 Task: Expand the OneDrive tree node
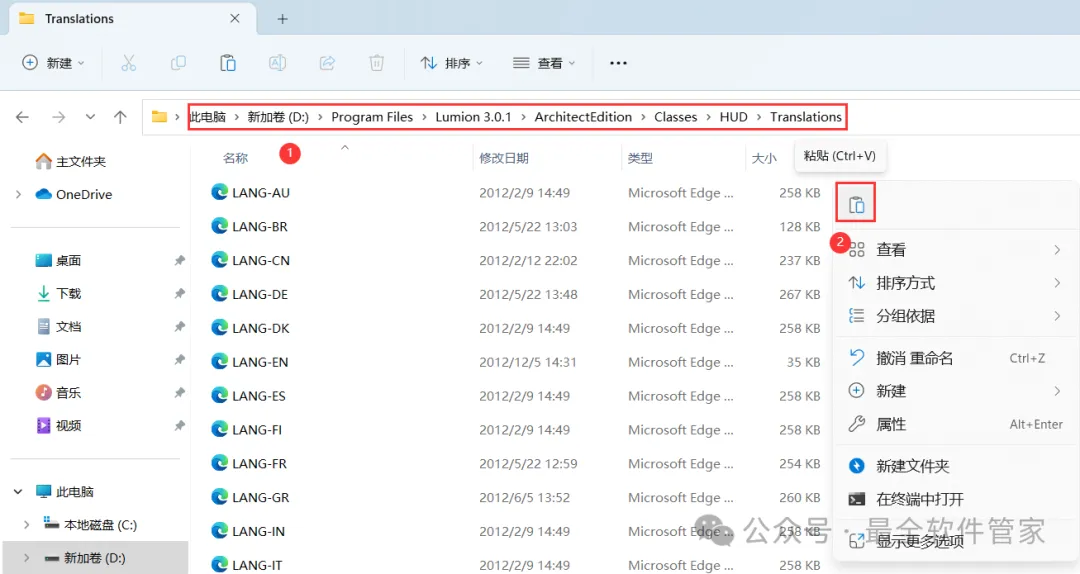pyautogui.click(x=19, y=194)
